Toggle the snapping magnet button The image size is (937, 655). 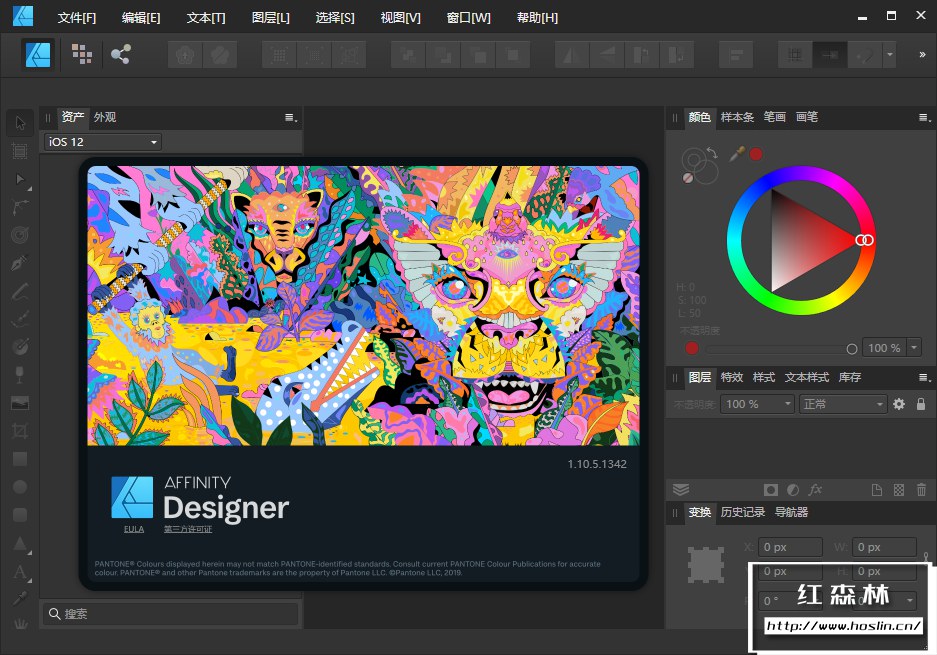pyautogui.click(x=866, y=55)
